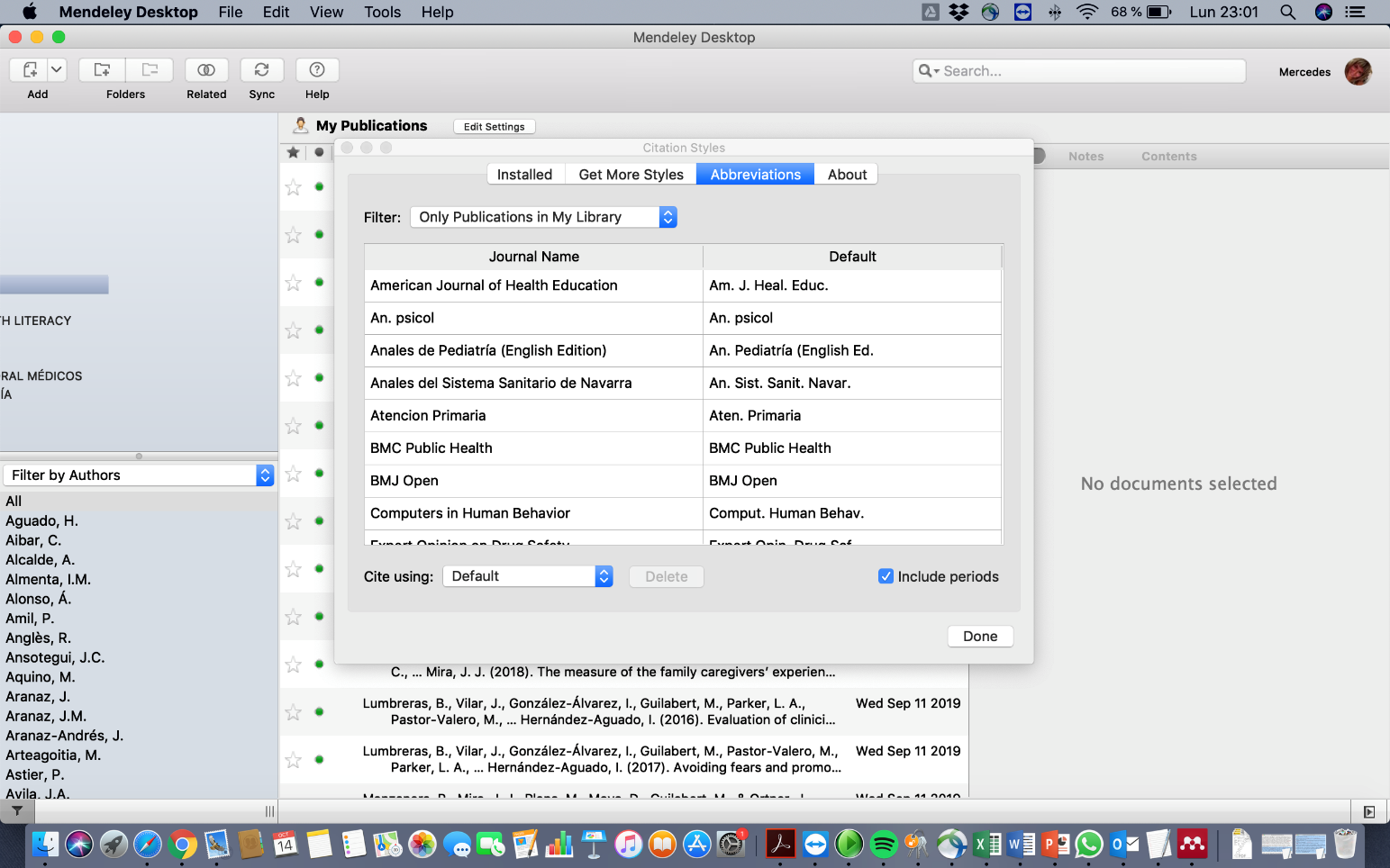Click the remove folder toolbar icon
Screen dimensions: 1390x868
coord(150,70)
